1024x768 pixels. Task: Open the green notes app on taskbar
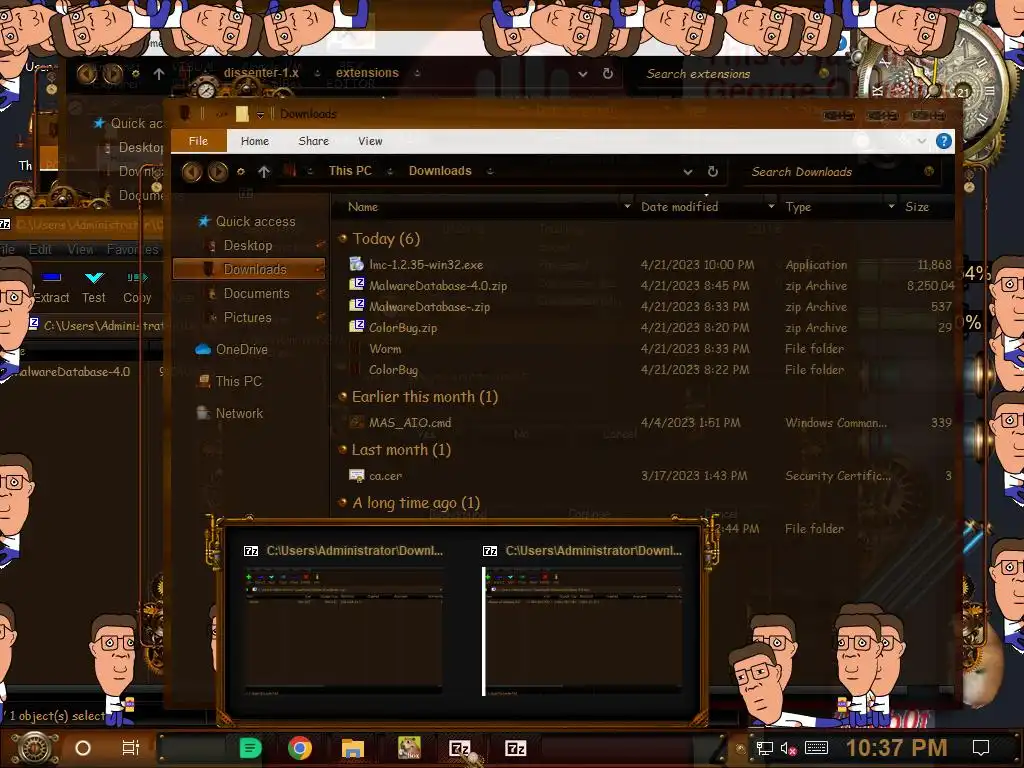(x=250, y=748)
